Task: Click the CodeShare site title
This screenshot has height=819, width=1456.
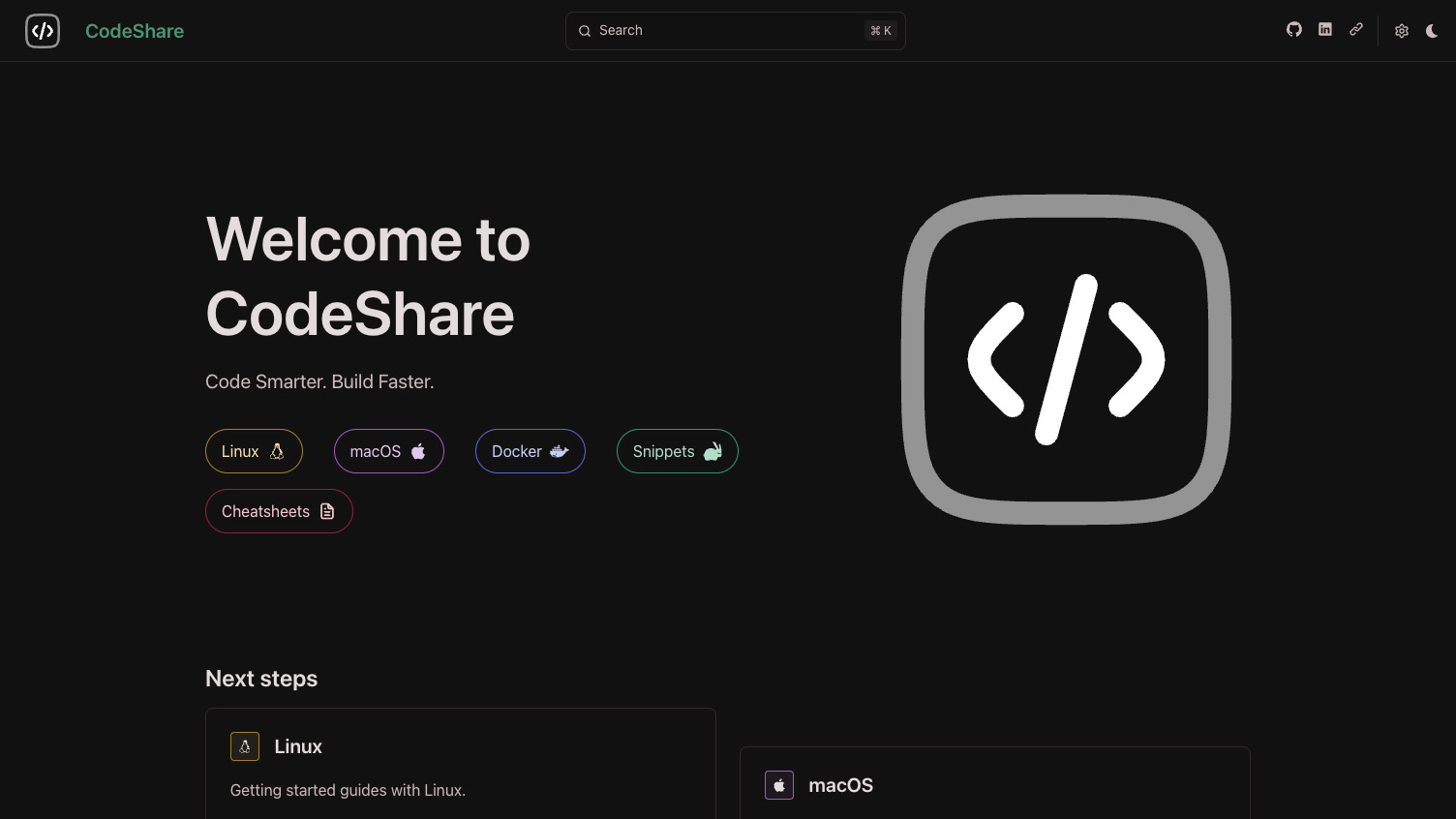Action: pyautogui.click(x=135, y=30)
